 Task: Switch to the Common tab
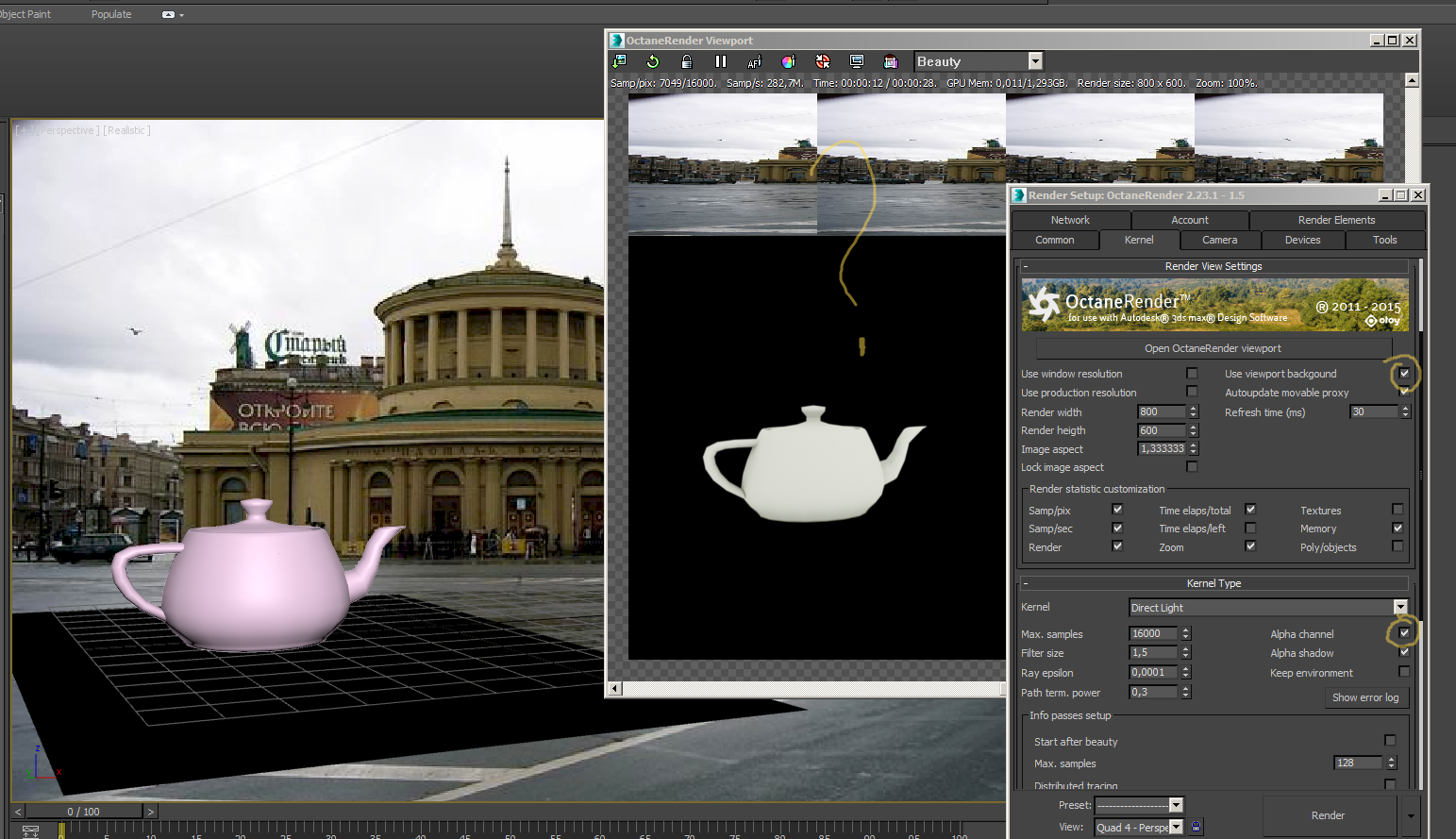click(x=1055, y=240)
